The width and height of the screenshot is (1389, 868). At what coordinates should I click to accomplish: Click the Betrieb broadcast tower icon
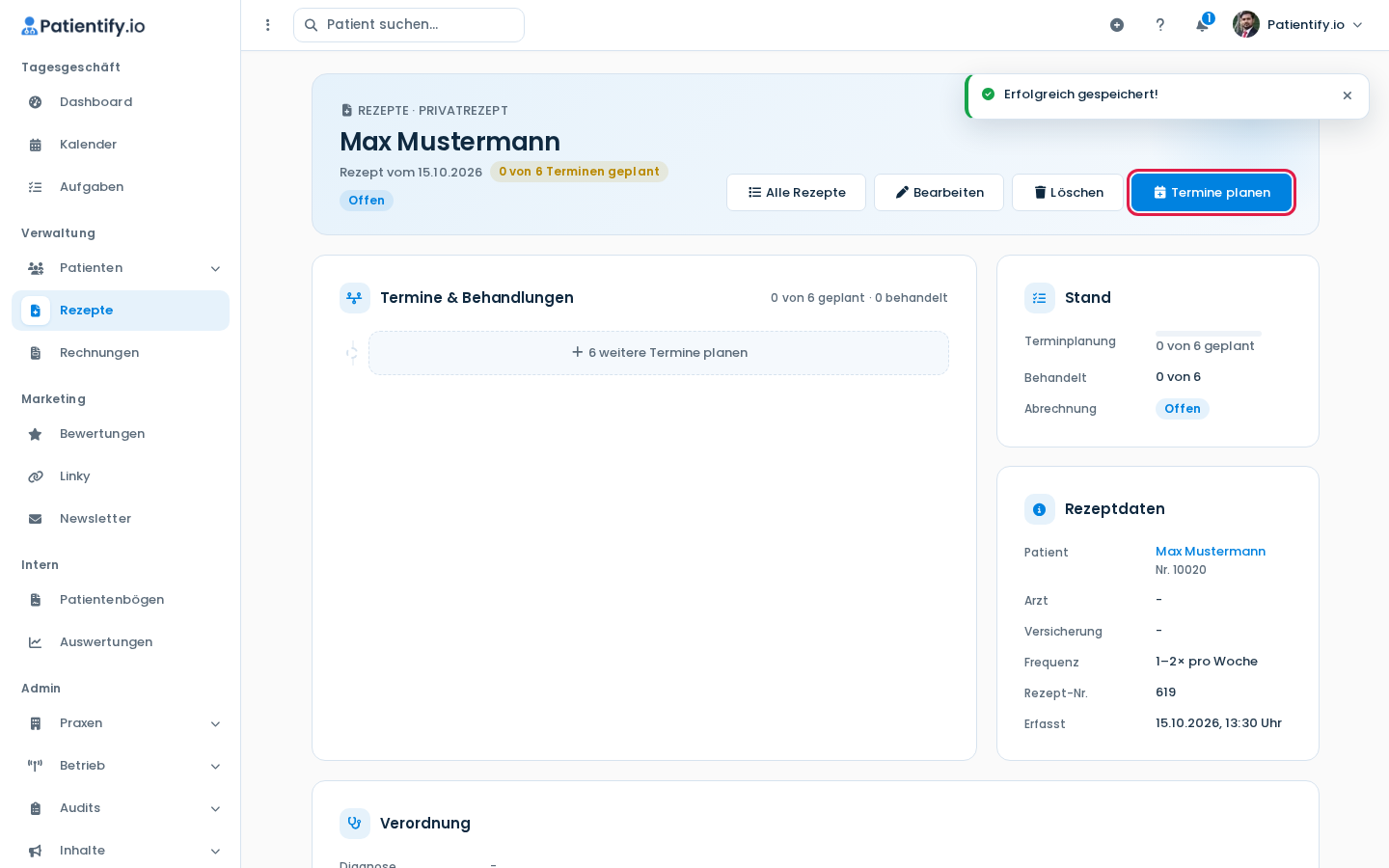(36, 766)
